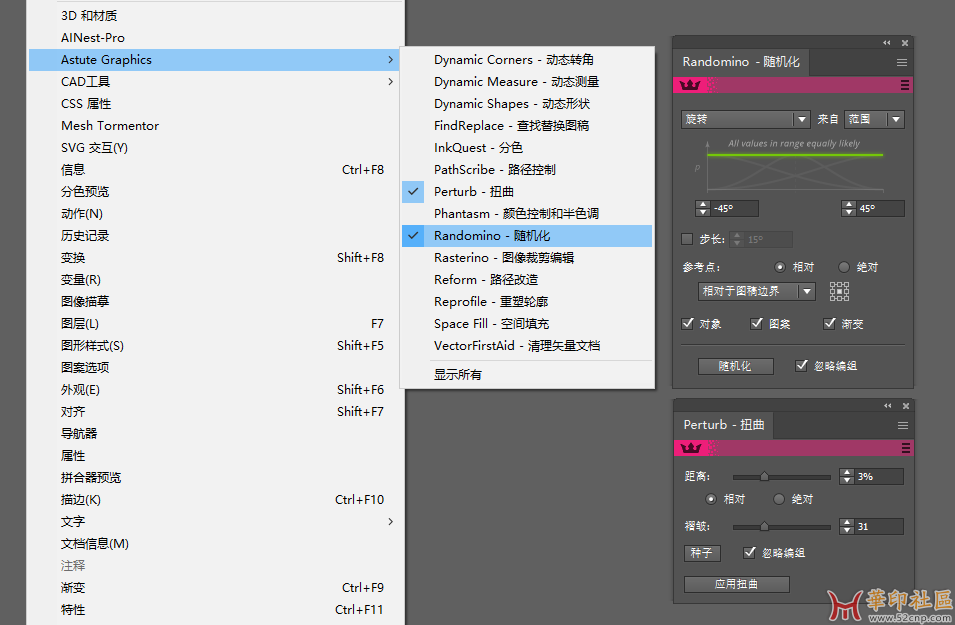Click the 随机化 randomize button

point(736,366)
